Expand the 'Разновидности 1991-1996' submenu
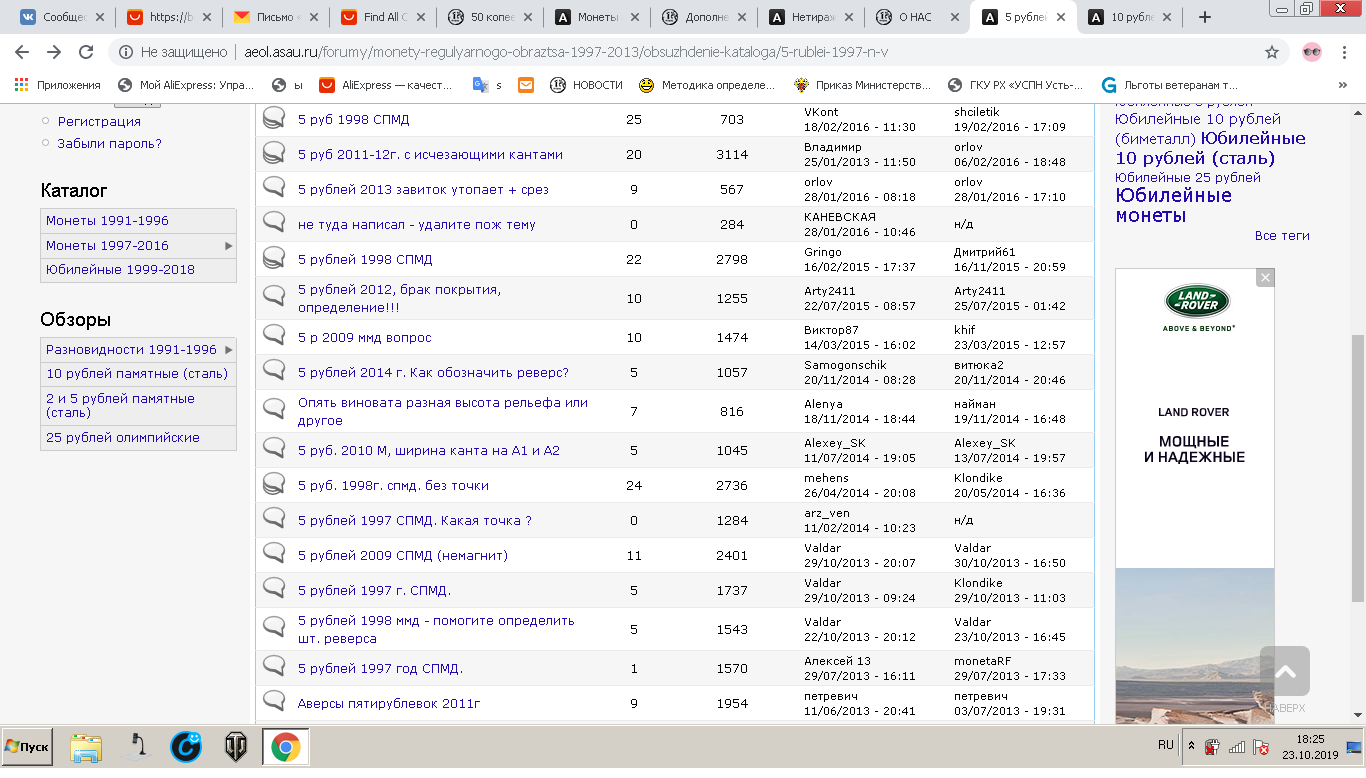This screenshot has width=1366, height=778. coord(228,350)
